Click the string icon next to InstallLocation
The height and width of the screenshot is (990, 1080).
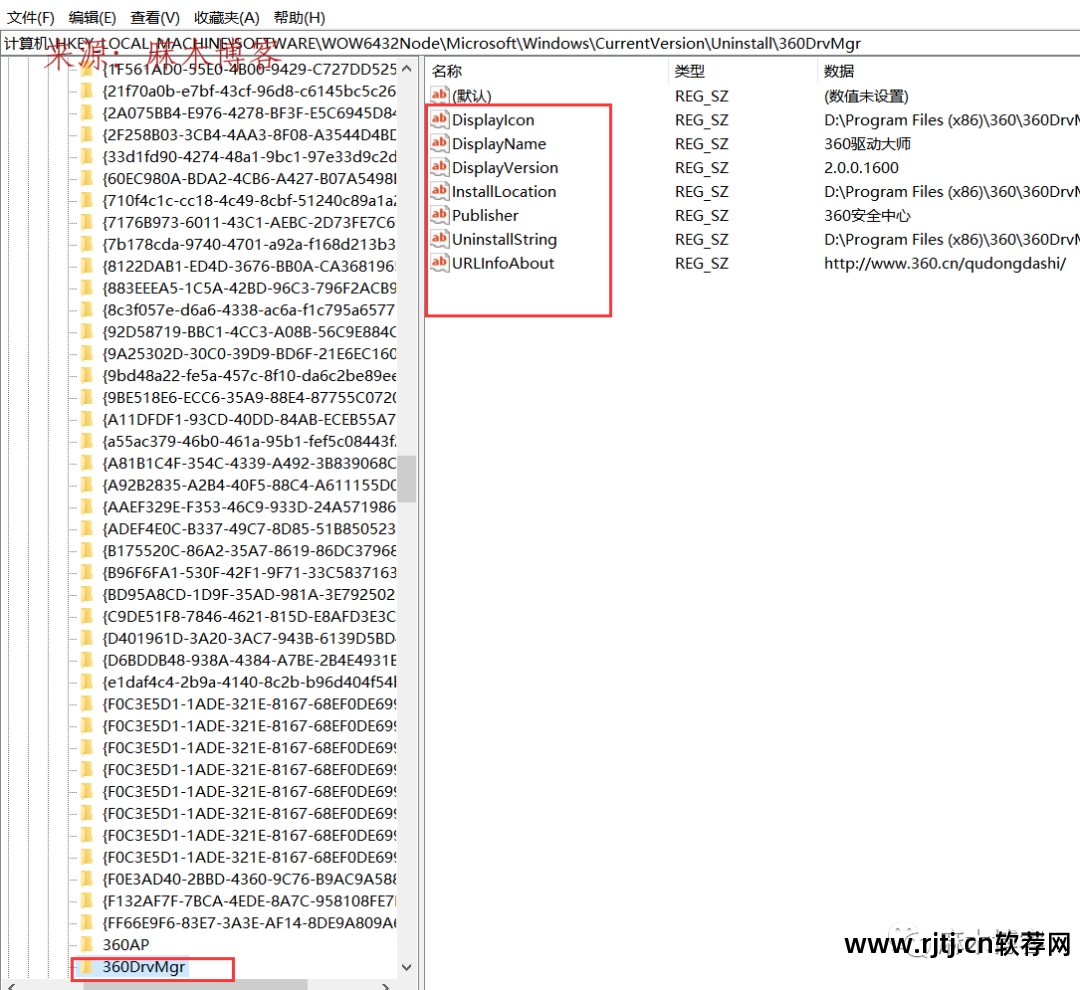coord(439,191)
